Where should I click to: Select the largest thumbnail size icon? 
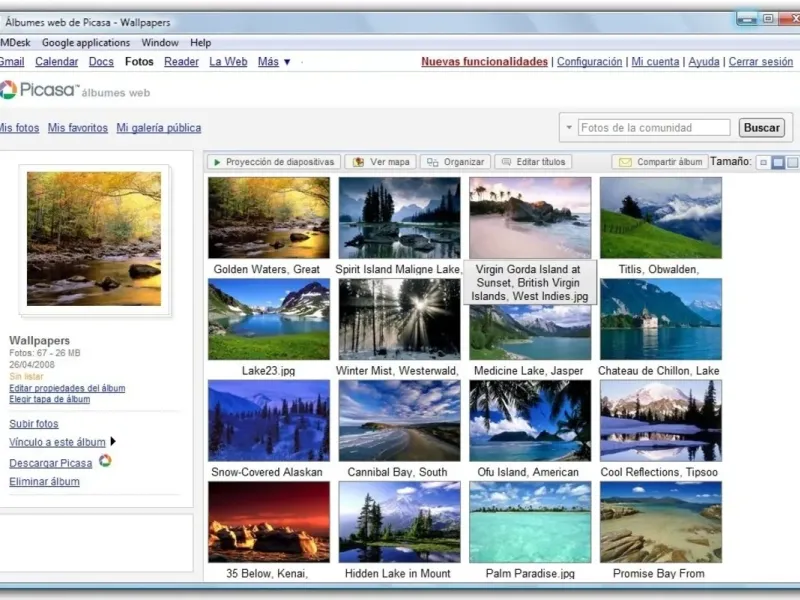tap(792, 162)
